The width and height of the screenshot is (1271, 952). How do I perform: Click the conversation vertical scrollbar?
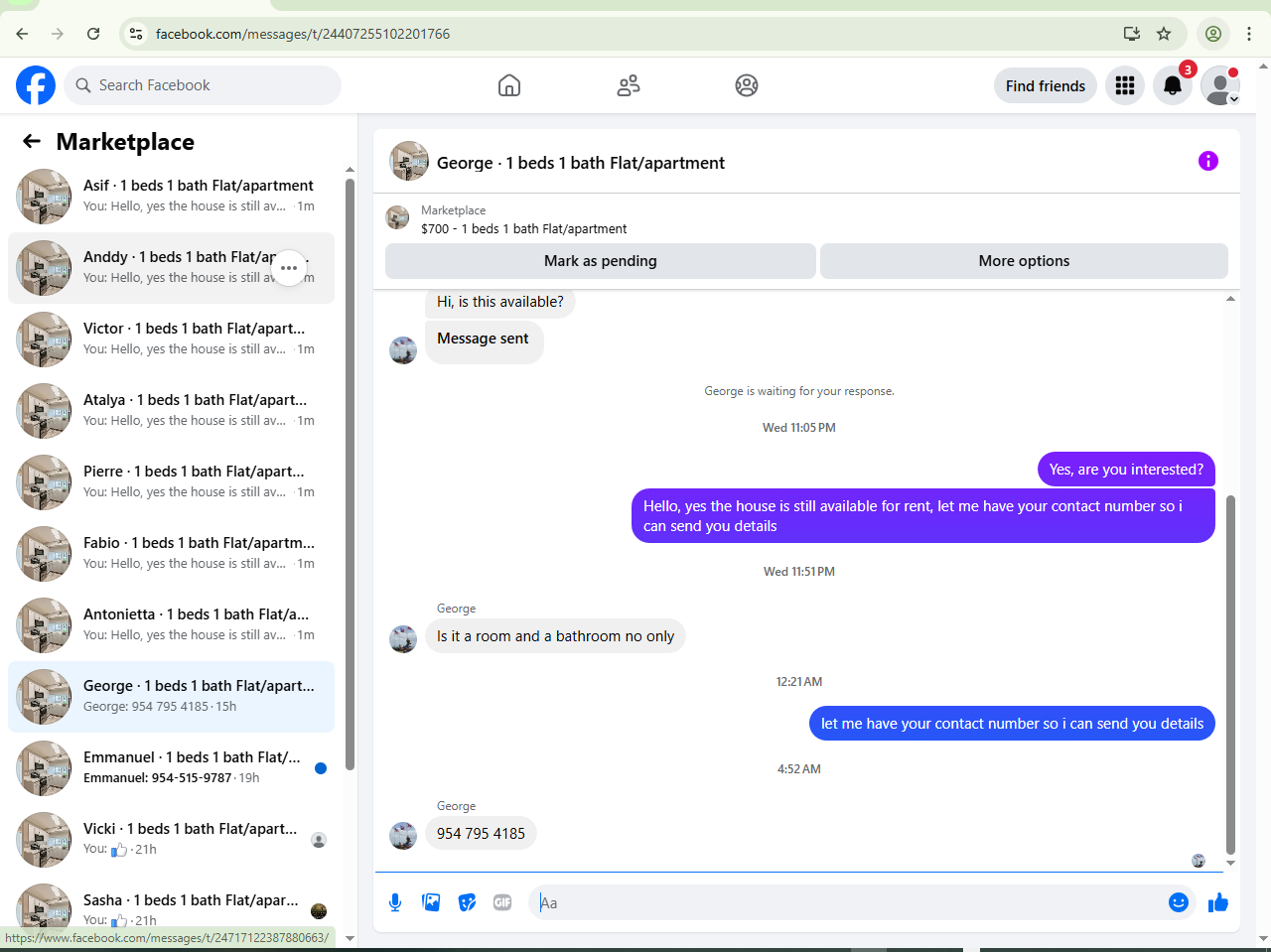tap(1231, 675)
